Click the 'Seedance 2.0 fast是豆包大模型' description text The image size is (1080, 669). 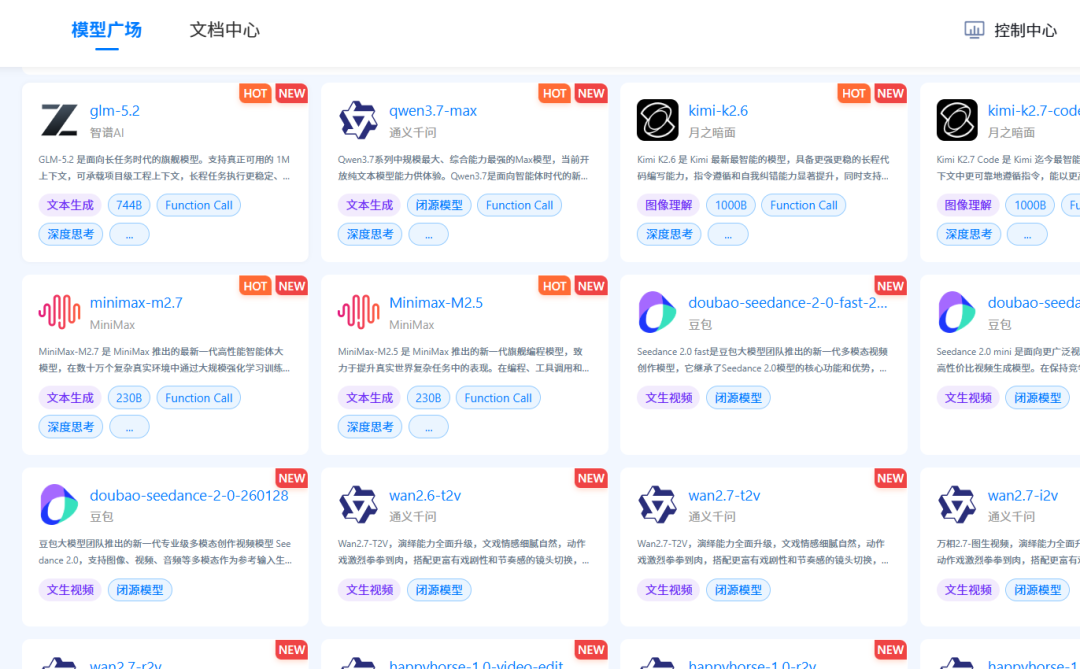(x=762, y=360)
